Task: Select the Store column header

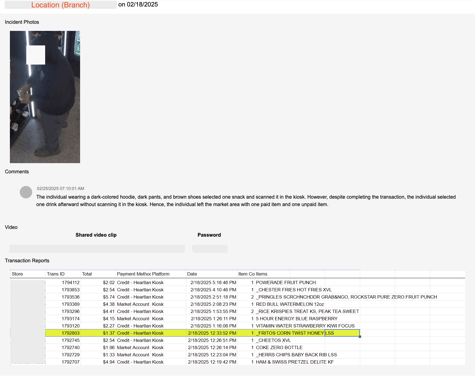Action: (x=17, y=274)
